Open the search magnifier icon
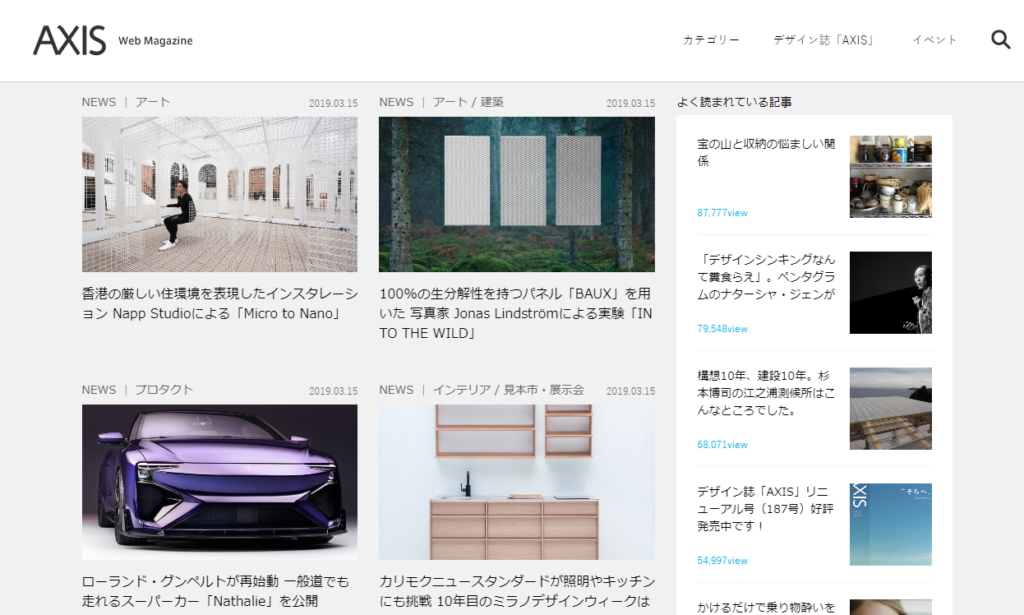 pyautogui.click(x=1000, y=40)
